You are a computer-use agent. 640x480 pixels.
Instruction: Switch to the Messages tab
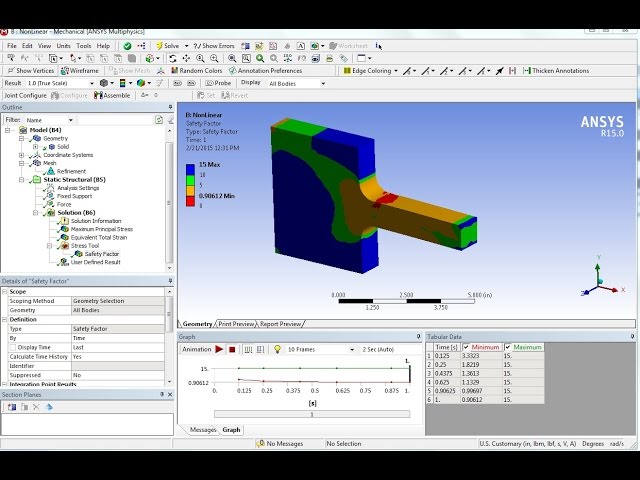coord(202,430)
